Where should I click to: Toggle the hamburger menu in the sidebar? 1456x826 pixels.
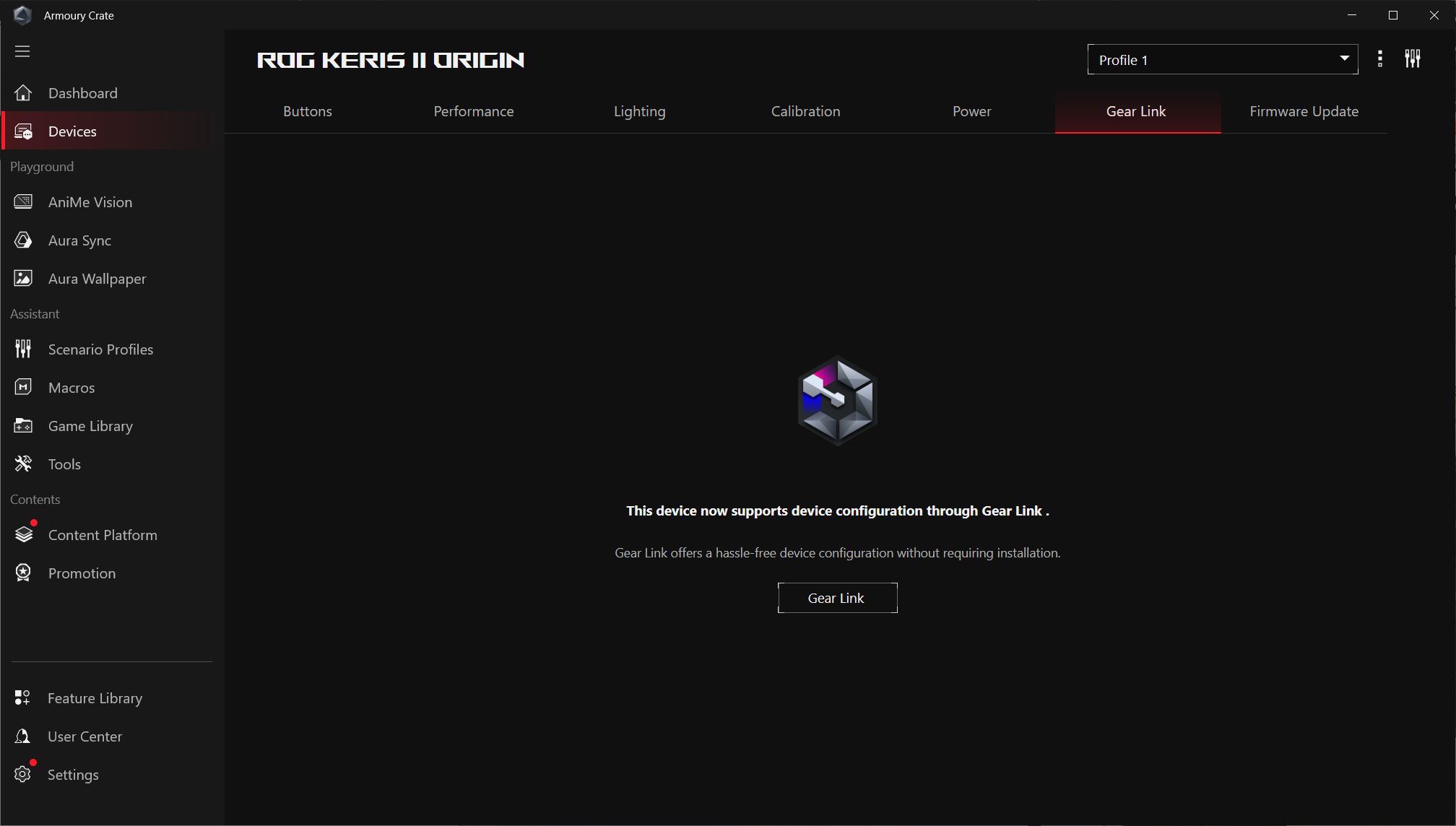(22, 51)
